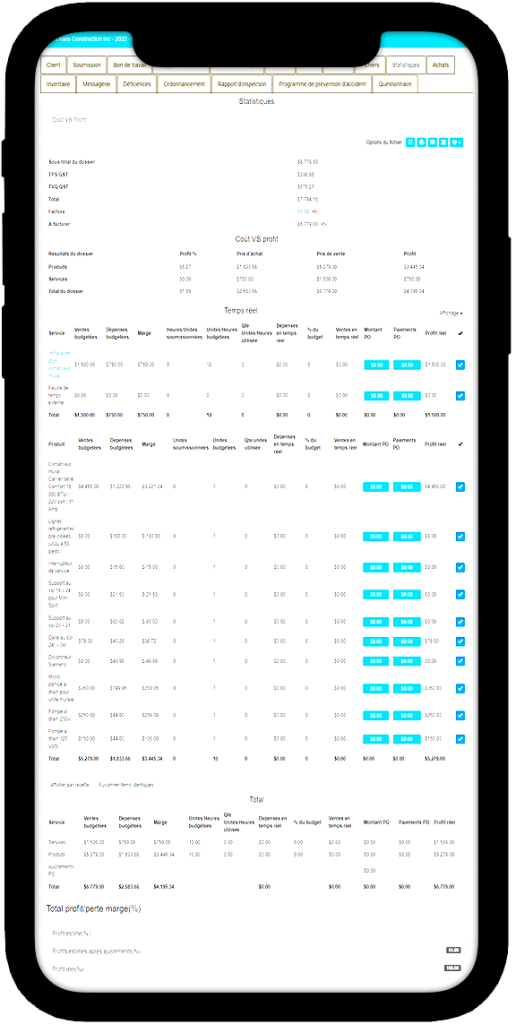Screen dimensions: 516x1024
Task: Click the first file options icon
Action: 411,142
